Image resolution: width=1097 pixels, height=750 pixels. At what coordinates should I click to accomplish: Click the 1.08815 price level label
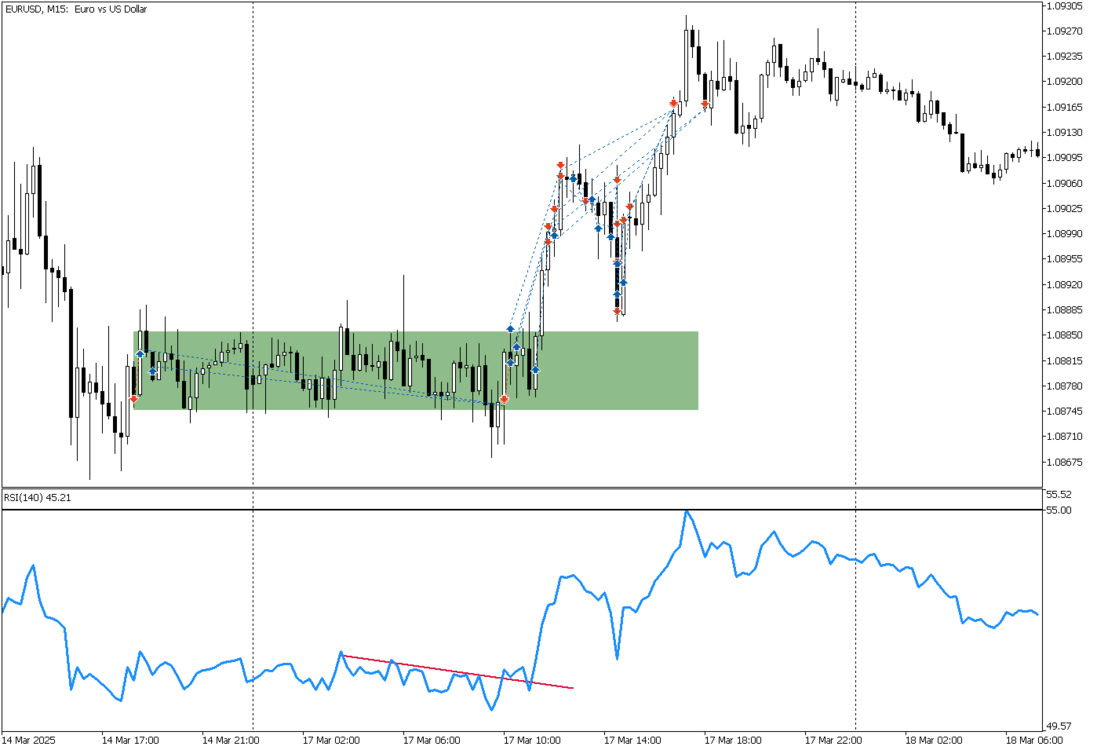coord(1064,361)
